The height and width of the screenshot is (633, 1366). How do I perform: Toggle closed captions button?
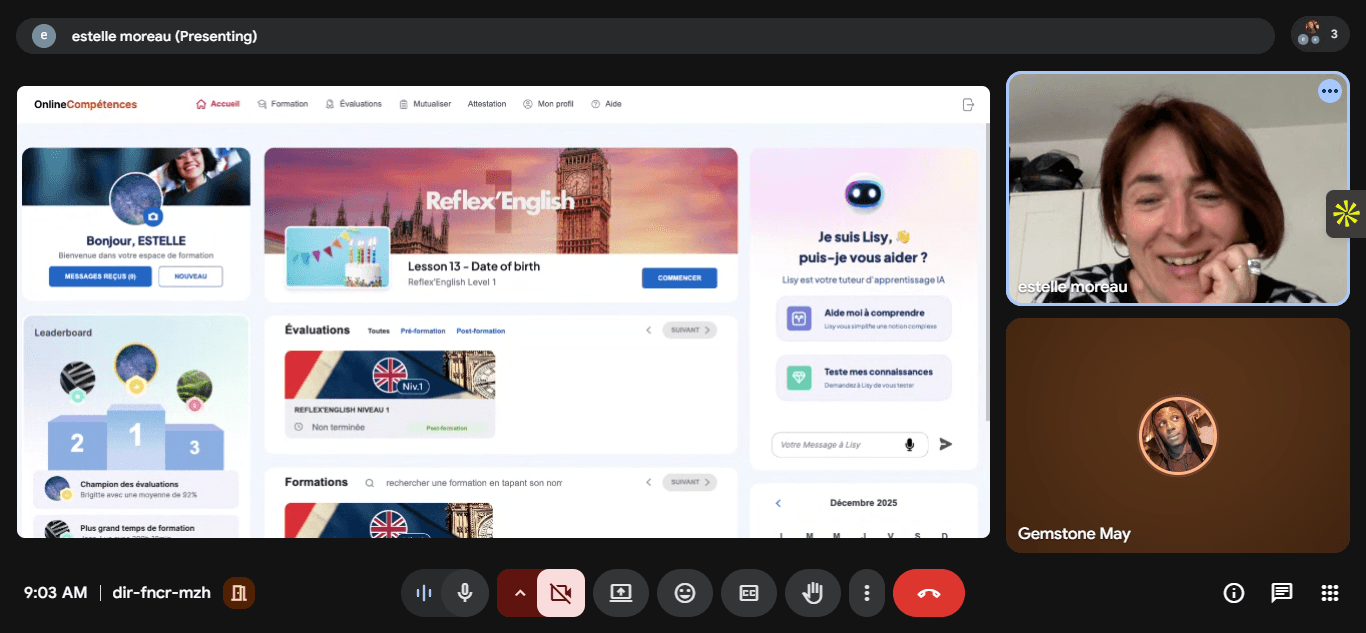[749, 593]
